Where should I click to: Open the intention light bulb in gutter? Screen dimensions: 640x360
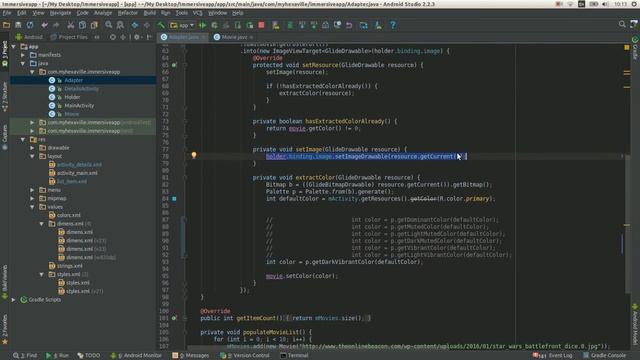click(194, 155)
